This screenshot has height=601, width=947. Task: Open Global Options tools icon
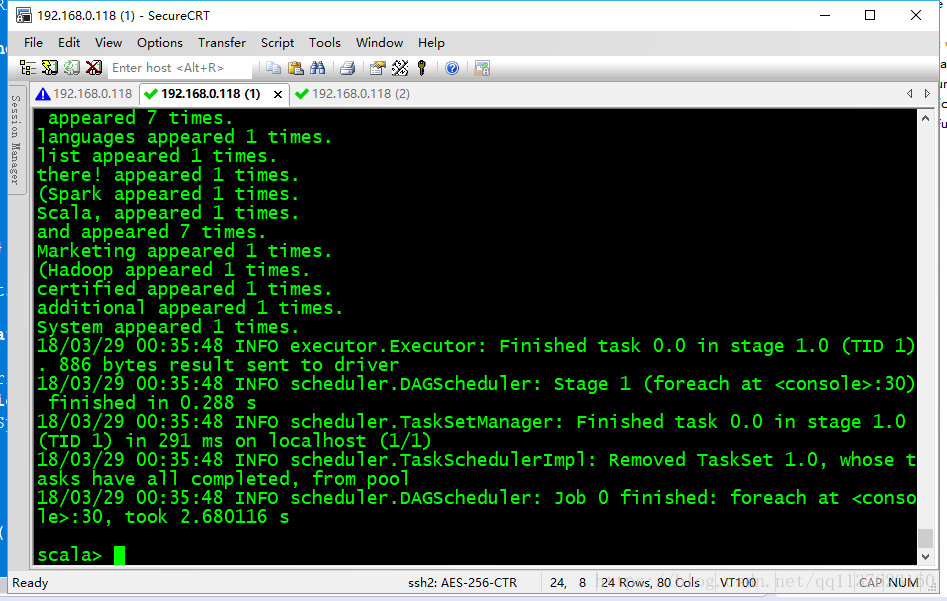coord(400,68)
